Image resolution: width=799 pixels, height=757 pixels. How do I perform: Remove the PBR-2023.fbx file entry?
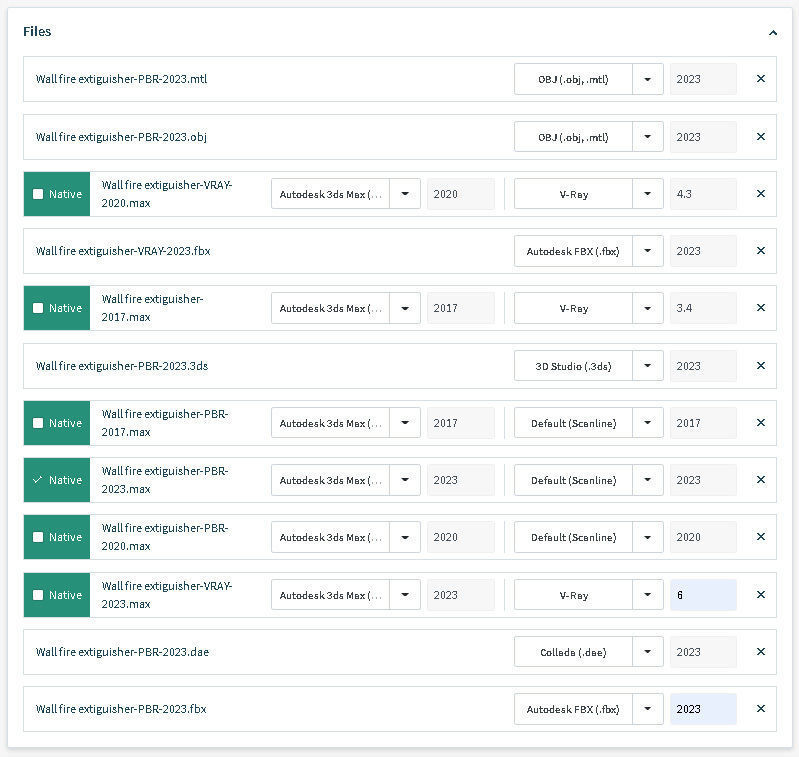tap(760, 709)
